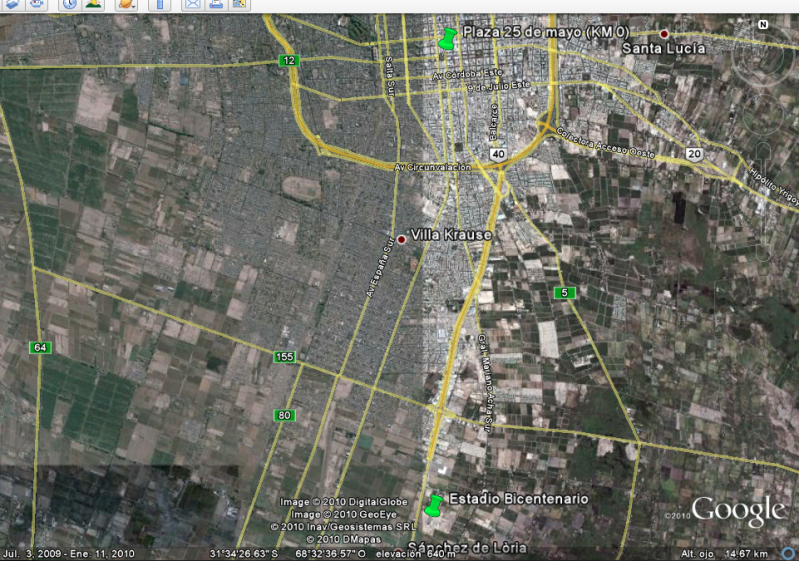Select the Villa Krause red place marker
799x561 pixels.
pos(402,240)
